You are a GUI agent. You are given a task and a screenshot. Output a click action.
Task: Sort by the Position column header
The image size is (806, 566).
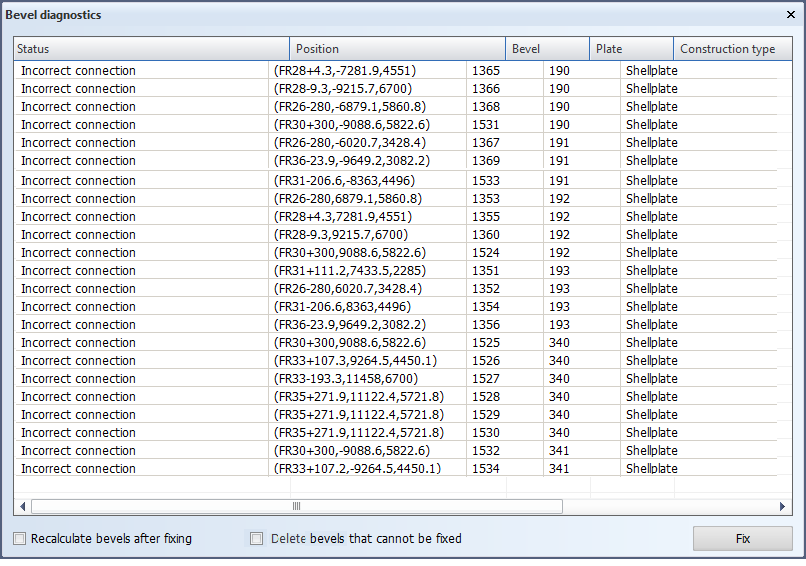(397, 49)
